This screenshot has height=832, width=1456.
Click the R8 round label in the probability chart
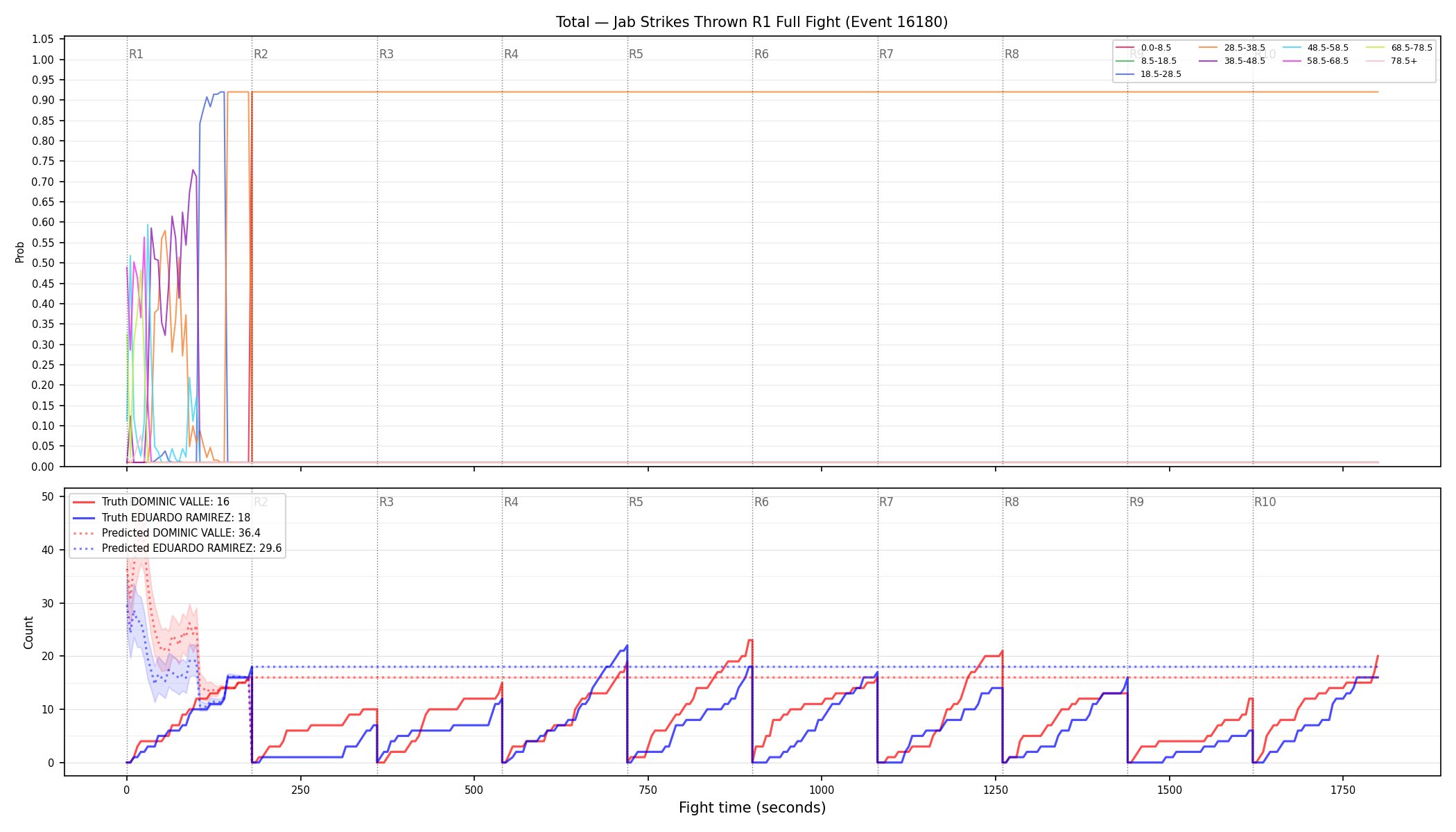(1012, 54)
